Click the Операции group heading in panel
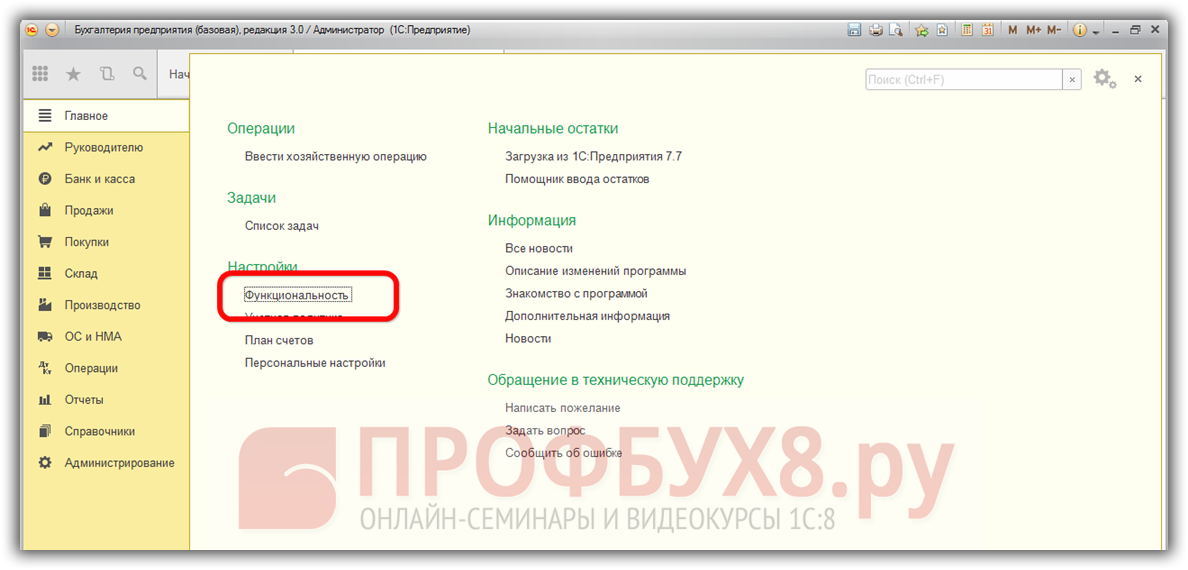1188x570 pixels. pos(261,130)
